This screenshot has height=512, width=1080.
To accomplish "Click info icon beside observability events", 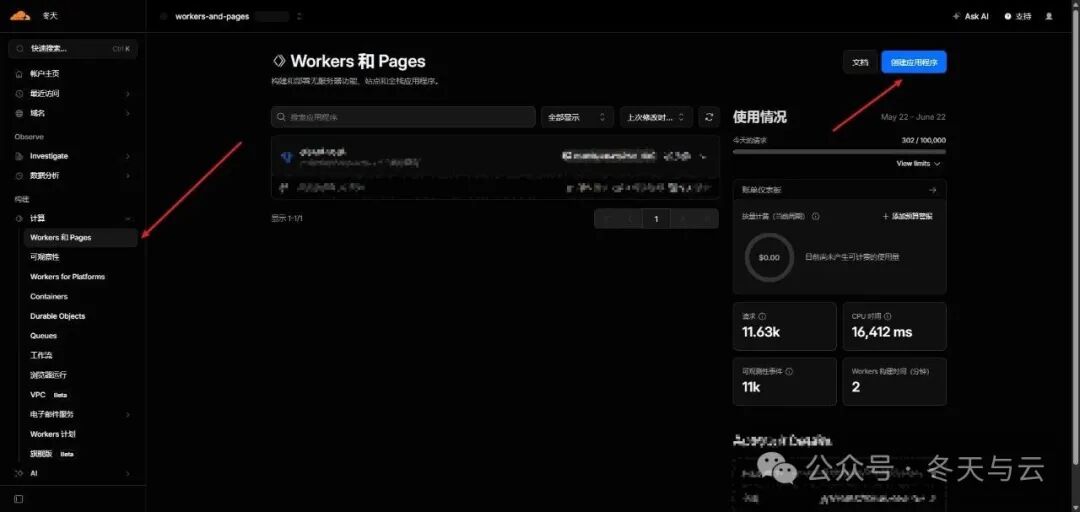I will tap(789, 371).
